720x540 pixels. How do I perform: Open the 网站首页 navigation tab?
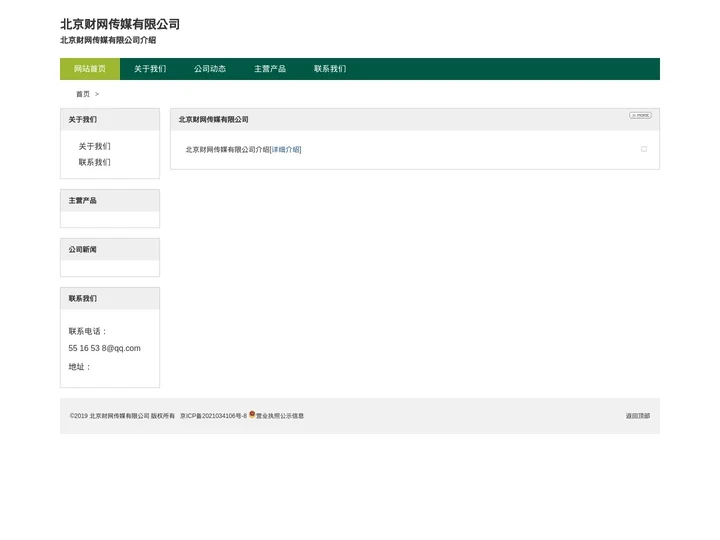click(x=90, y=69)
